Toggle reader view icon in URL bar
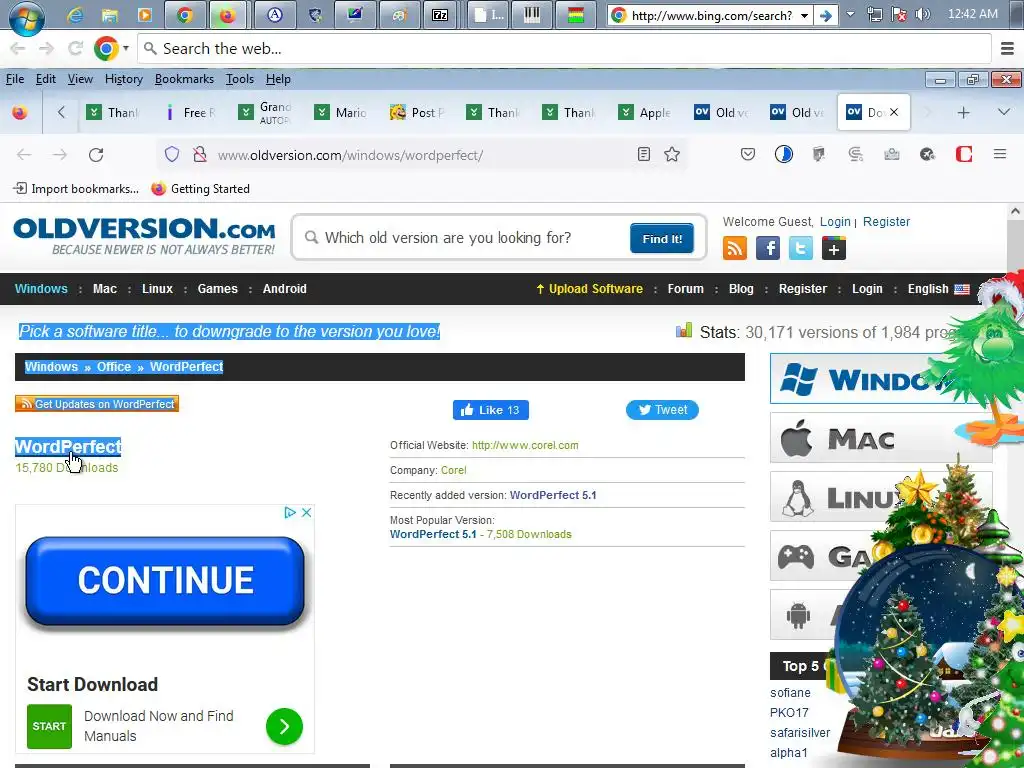 point(644,154)
